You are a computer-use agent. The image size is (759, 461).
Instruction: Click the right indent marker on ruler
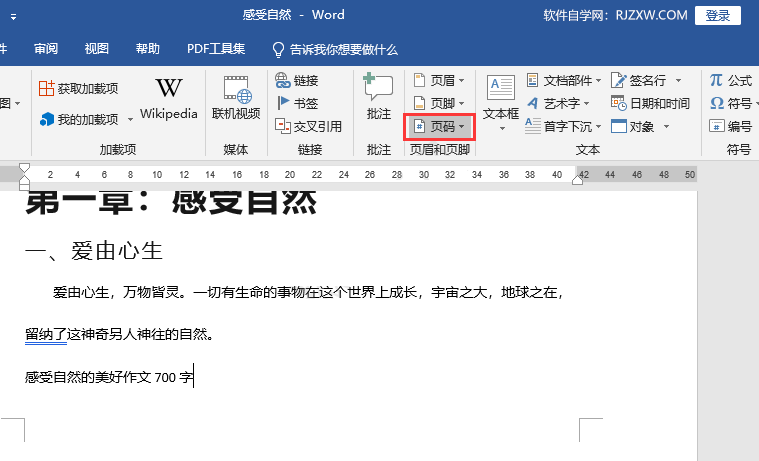(x=577, y=180)
